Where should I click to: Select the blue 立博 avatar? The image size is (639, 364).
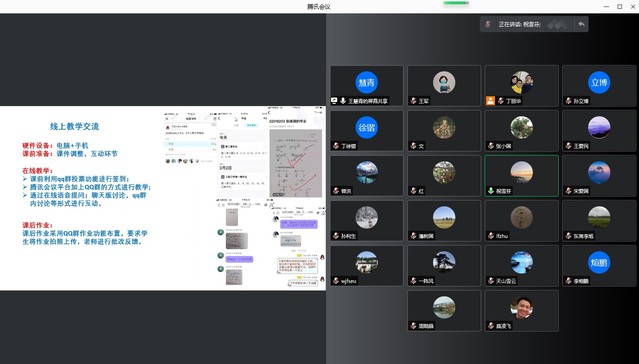tap(599, 82)
